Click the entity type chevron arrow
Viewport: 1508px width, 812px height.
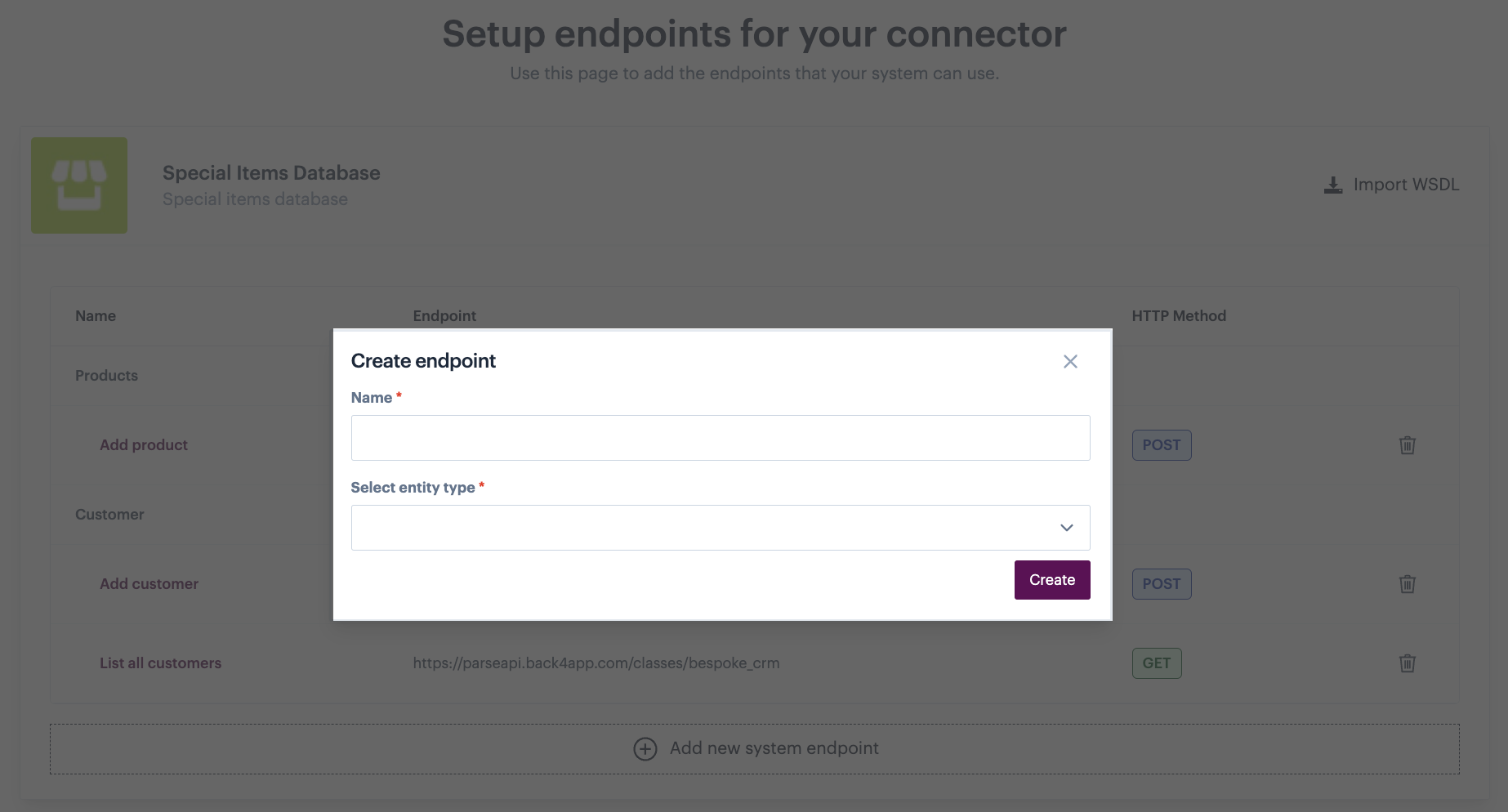(x=1066, y=528)
